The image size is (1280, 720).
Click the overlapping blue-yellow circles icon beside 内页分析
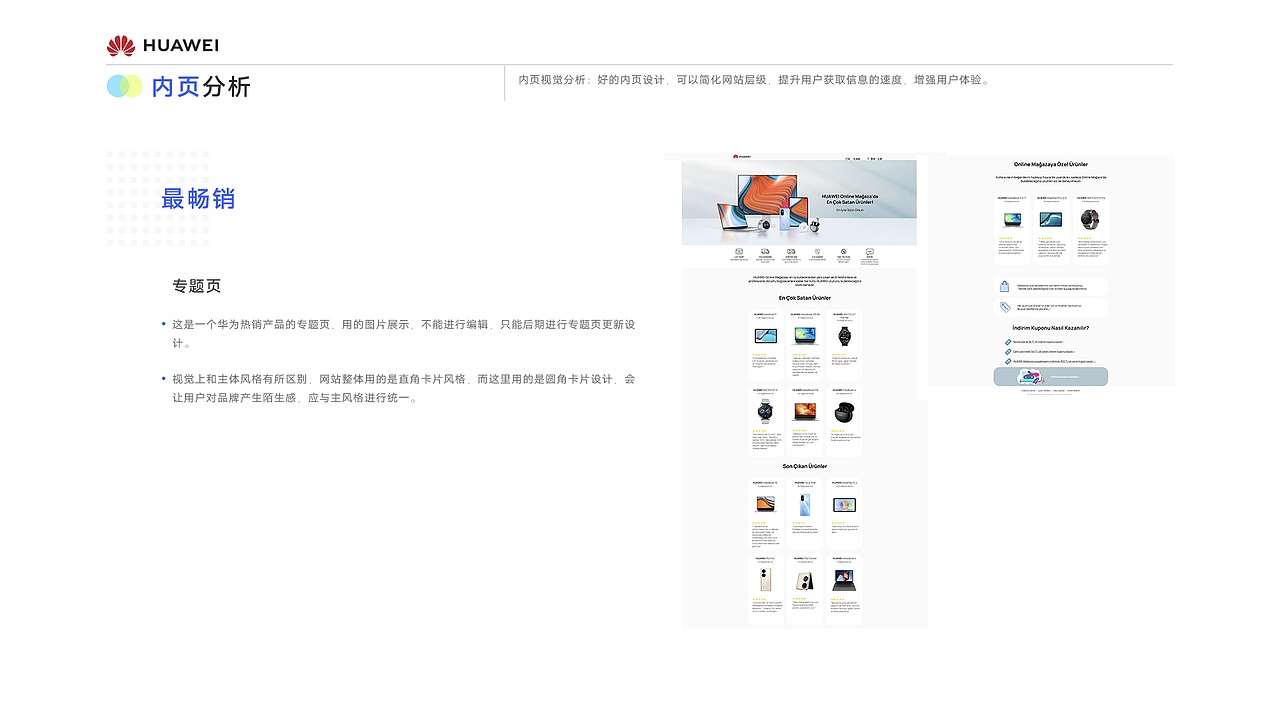(125, 86)
